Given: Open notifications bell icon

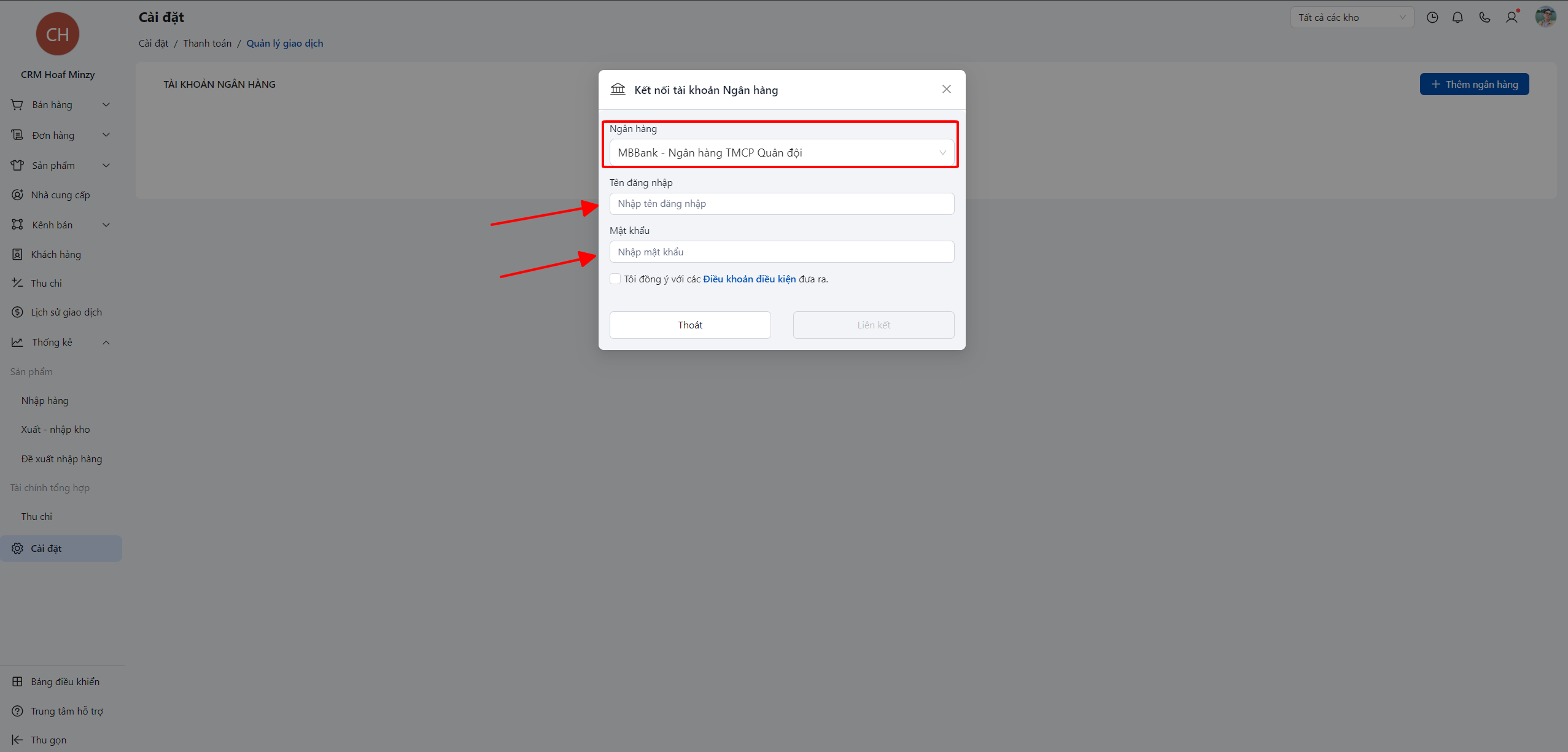Looking at the screenshot, I should click(1457, 17).
